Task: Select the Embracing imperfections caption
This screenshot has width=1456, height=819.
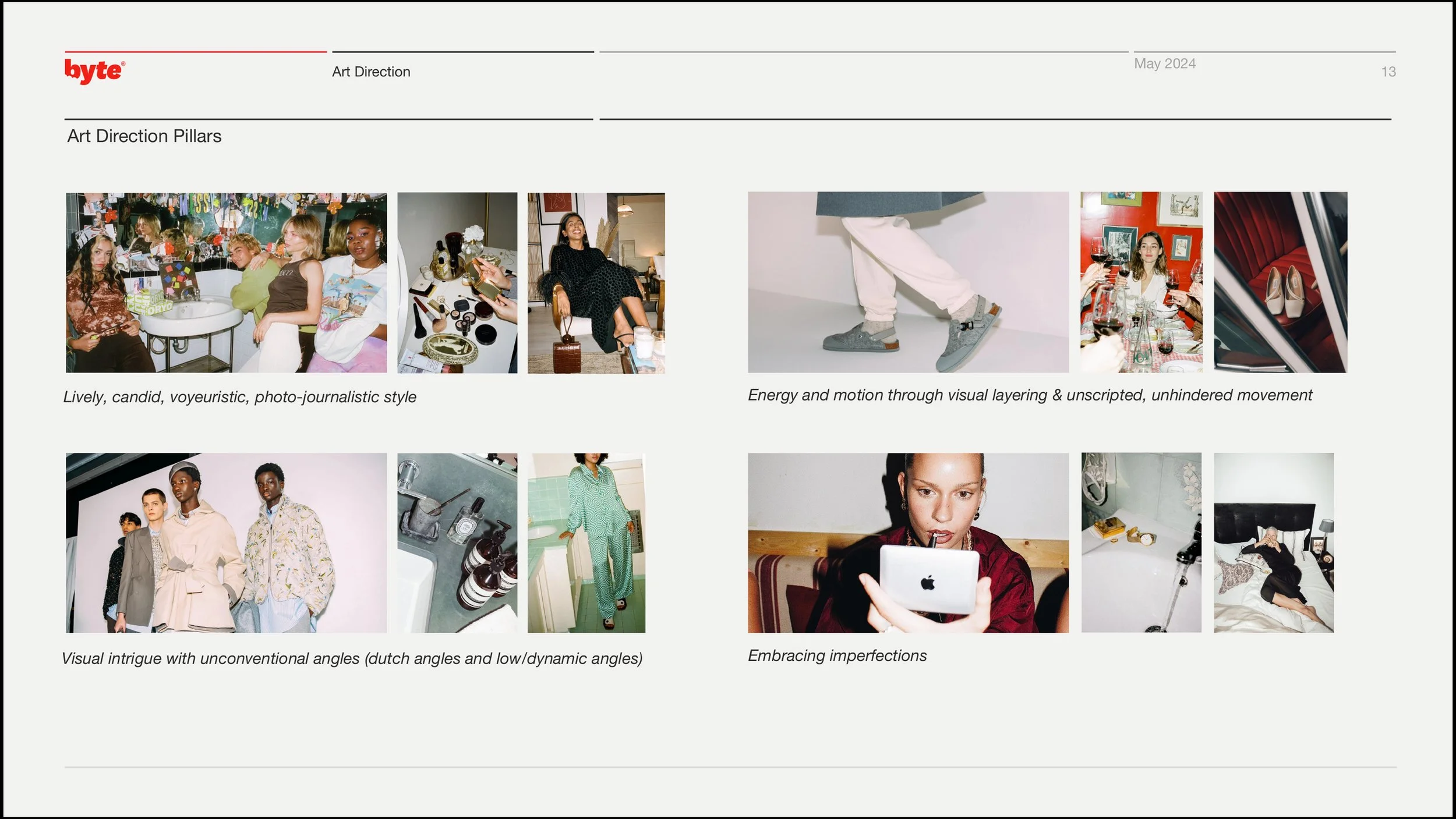Action: click(x=837, y=655)
